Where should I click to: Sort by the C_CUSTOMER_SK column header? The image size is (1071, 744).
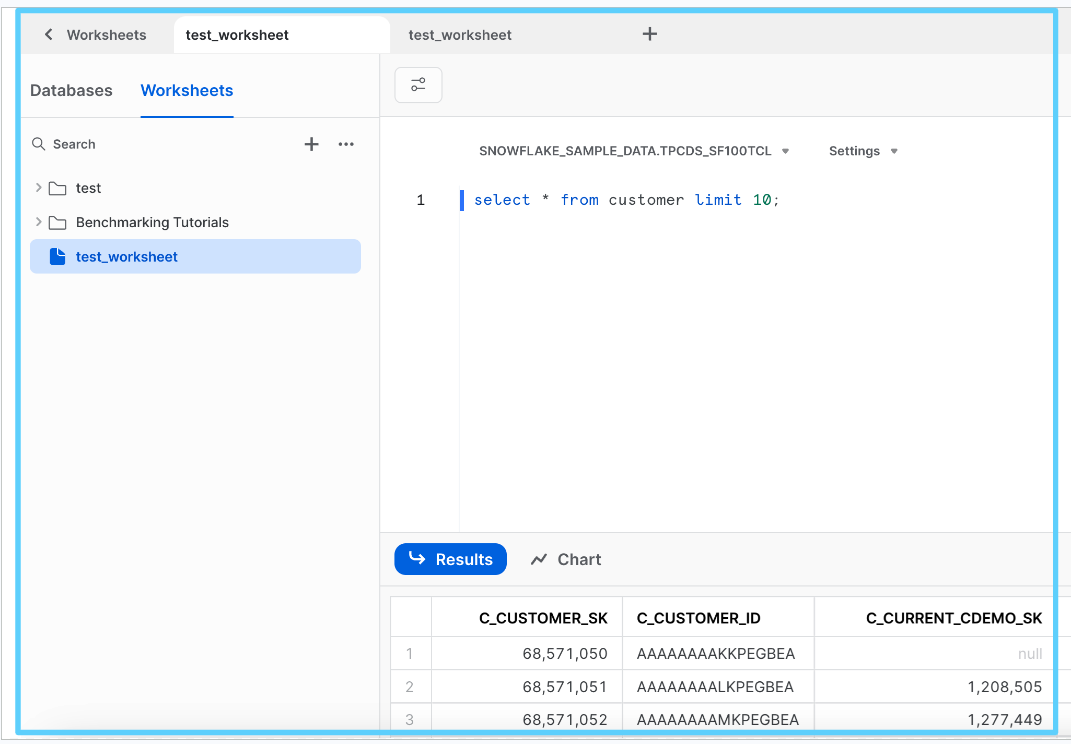[543, 618]
